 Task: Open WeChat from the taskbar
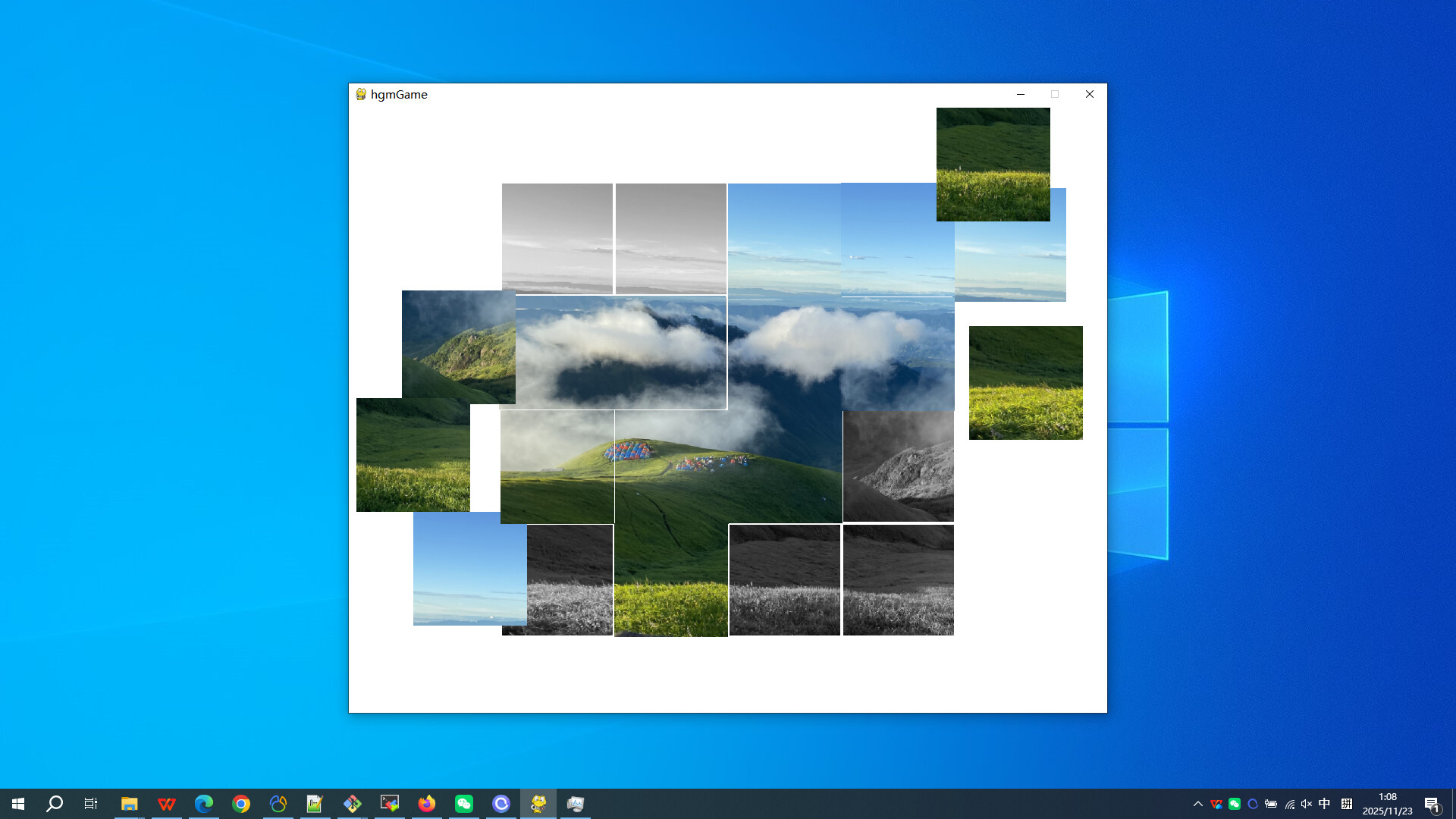[x=464, y=803]
